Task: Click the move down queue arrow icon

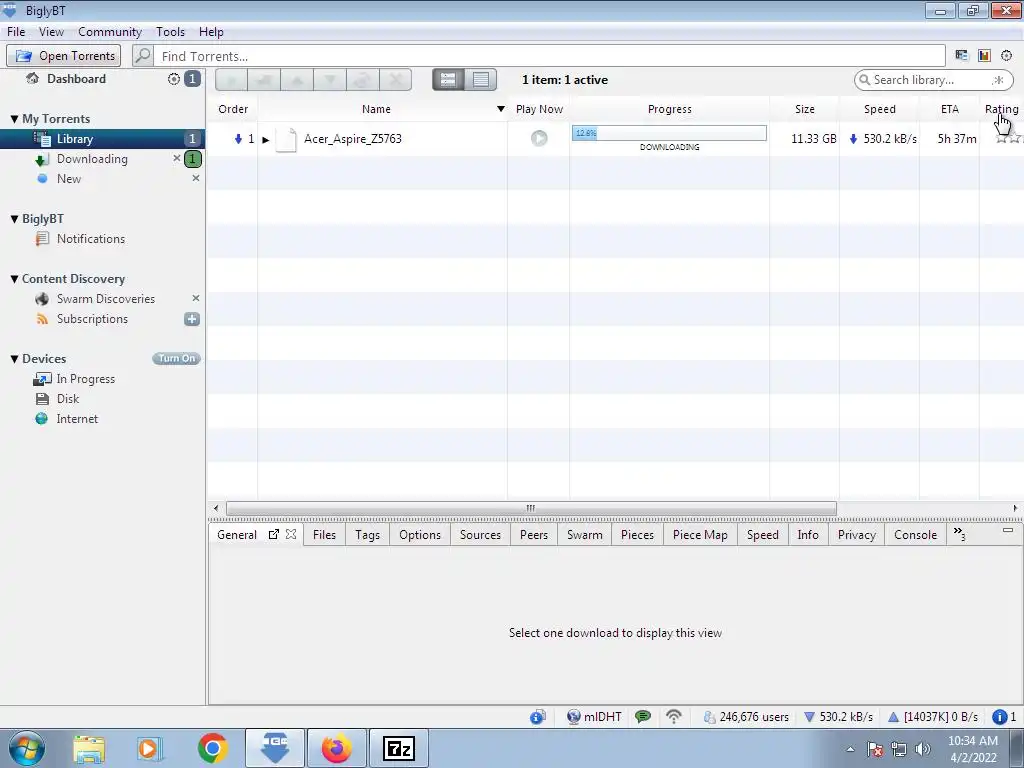Action: 330,80
